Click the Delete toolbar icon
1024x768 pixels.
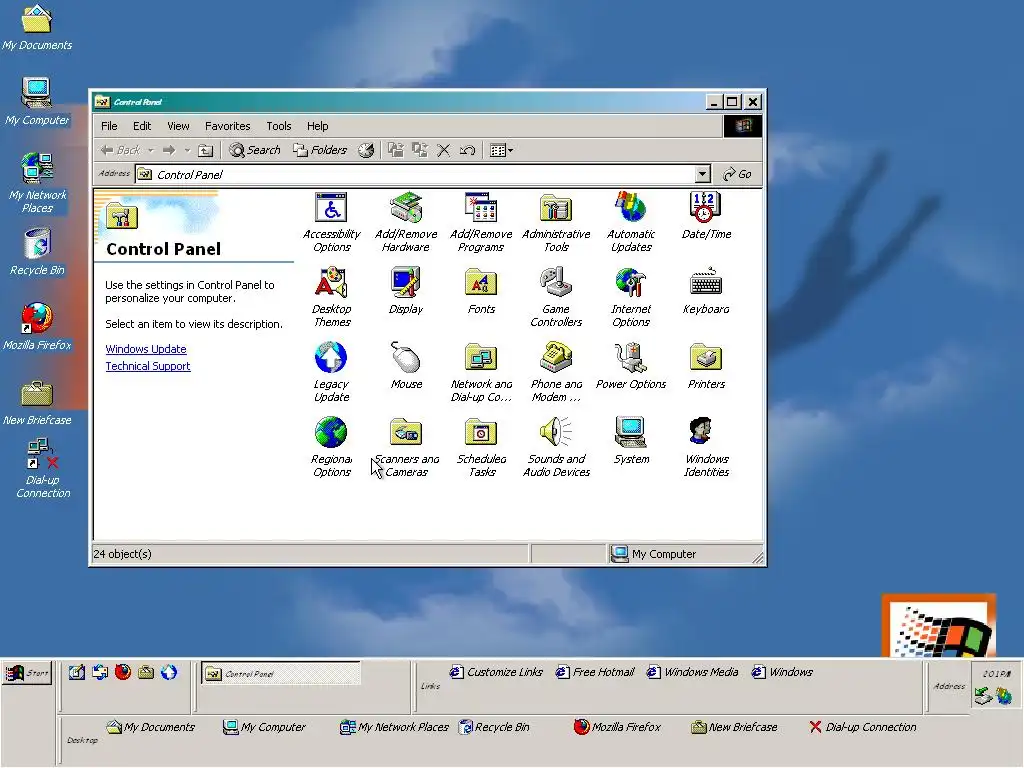pos(443,150)
